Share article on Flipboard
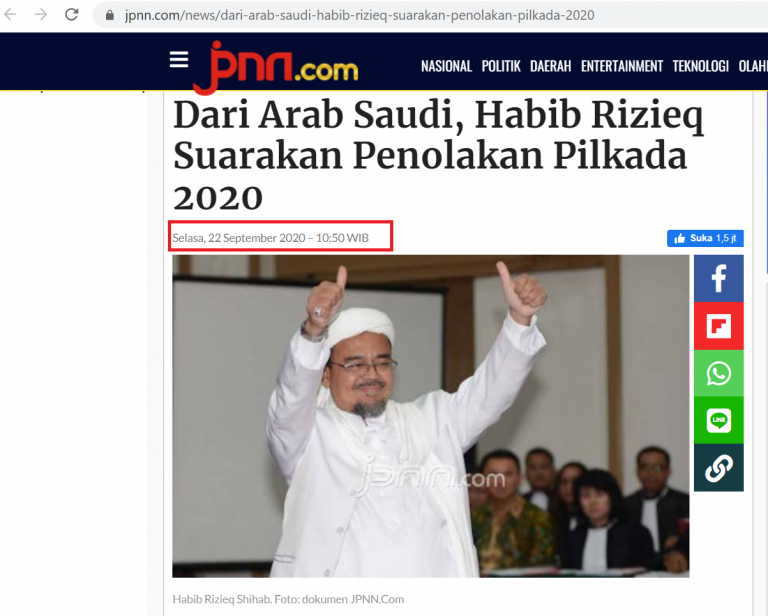Screen dimensions: 768x616 (719, 326)
